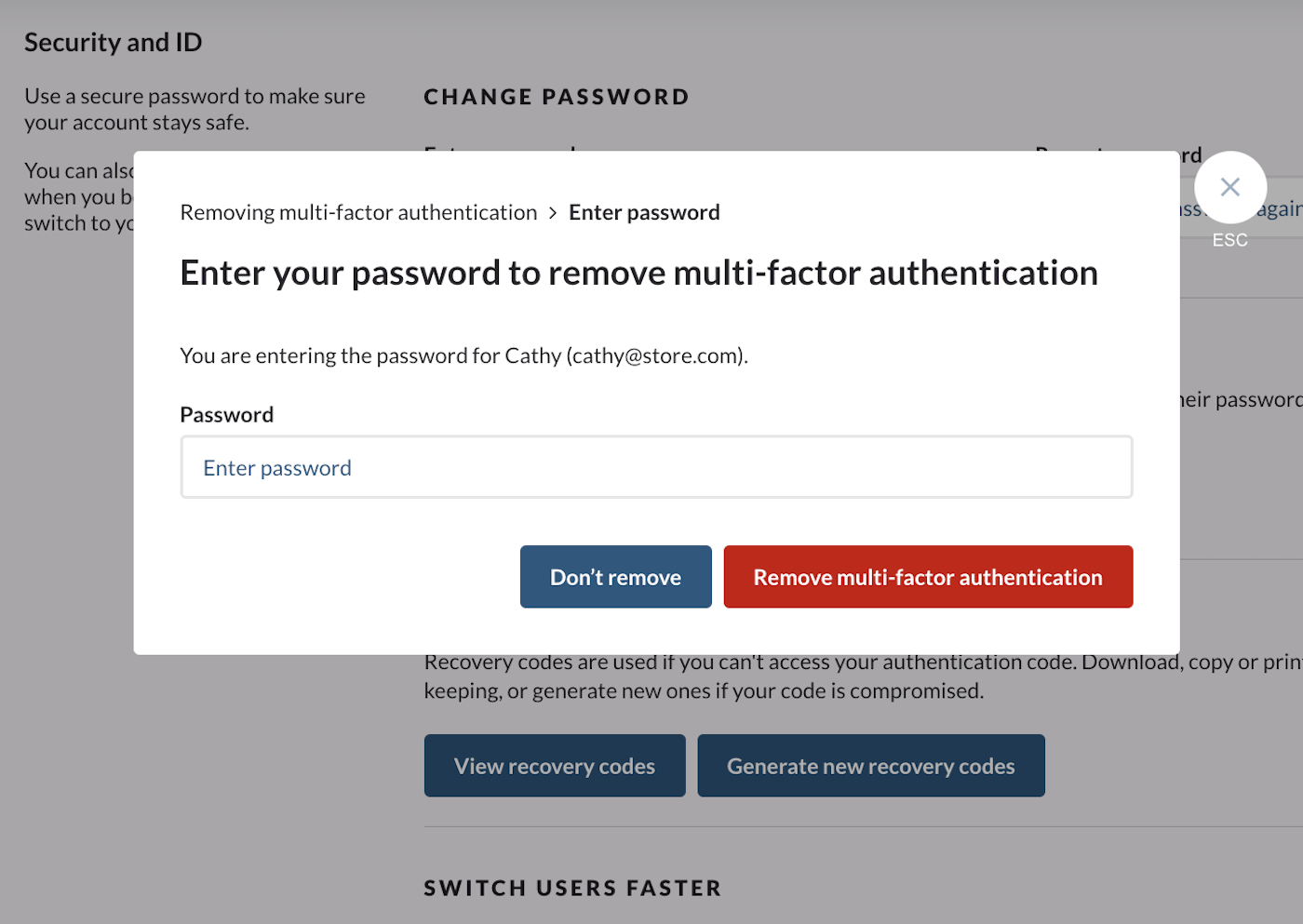Click the partially hidden repeat password field
Viewport: 1303px width, 924px height.
[x=1242, y=208]
